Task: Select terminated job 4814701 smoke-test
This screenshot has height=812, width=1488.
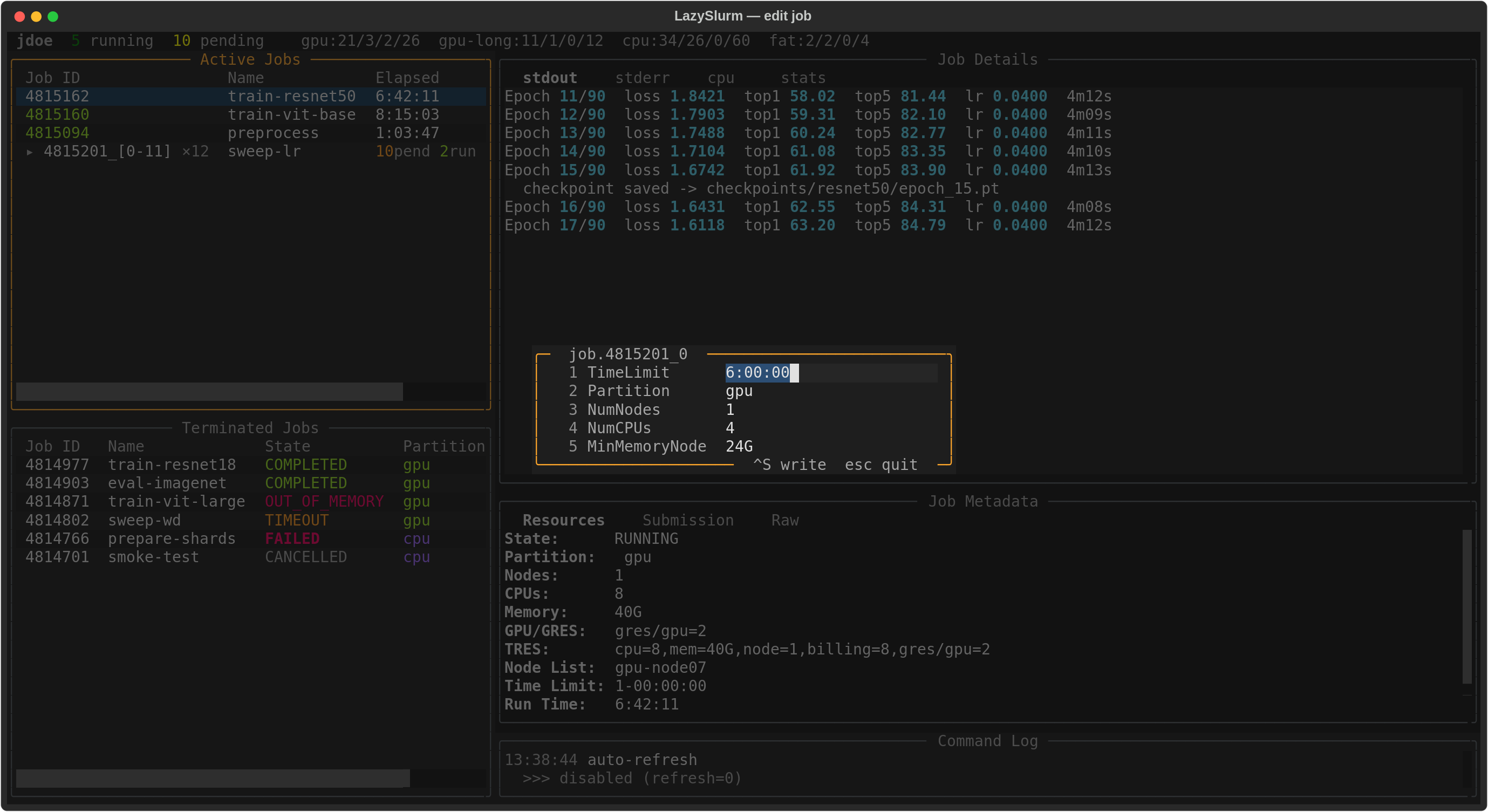Action: tap(251, 557)
